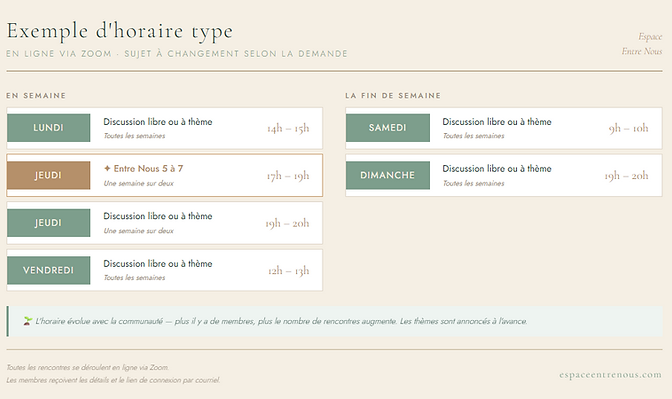672x399 pixels.
Task: Click Lundi's Discussion libre ou à thème title
Action: click(x=158, y=122)
